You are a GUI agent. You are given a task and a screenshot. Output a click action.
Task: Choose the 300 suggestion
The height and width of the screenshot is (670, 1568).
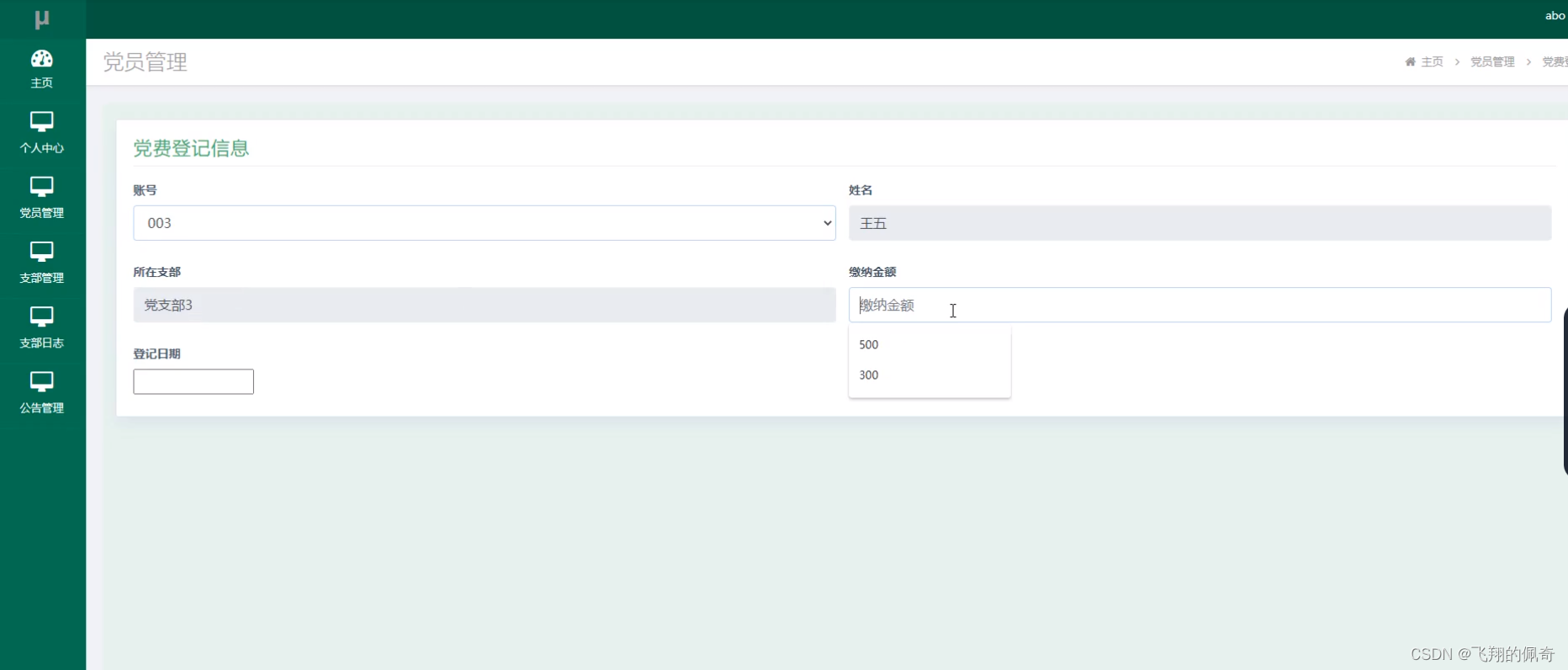coord(930,375)
